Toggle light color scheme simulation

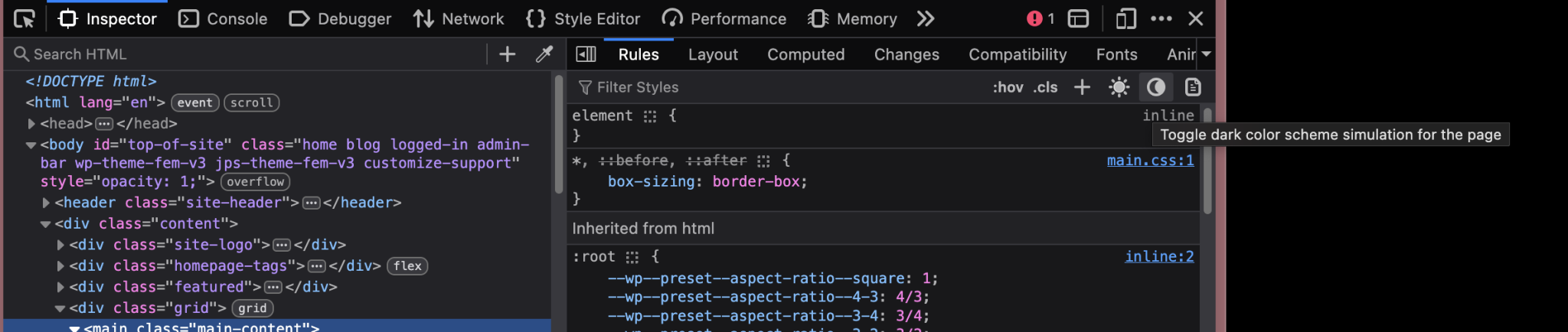tap(1119, 87)
